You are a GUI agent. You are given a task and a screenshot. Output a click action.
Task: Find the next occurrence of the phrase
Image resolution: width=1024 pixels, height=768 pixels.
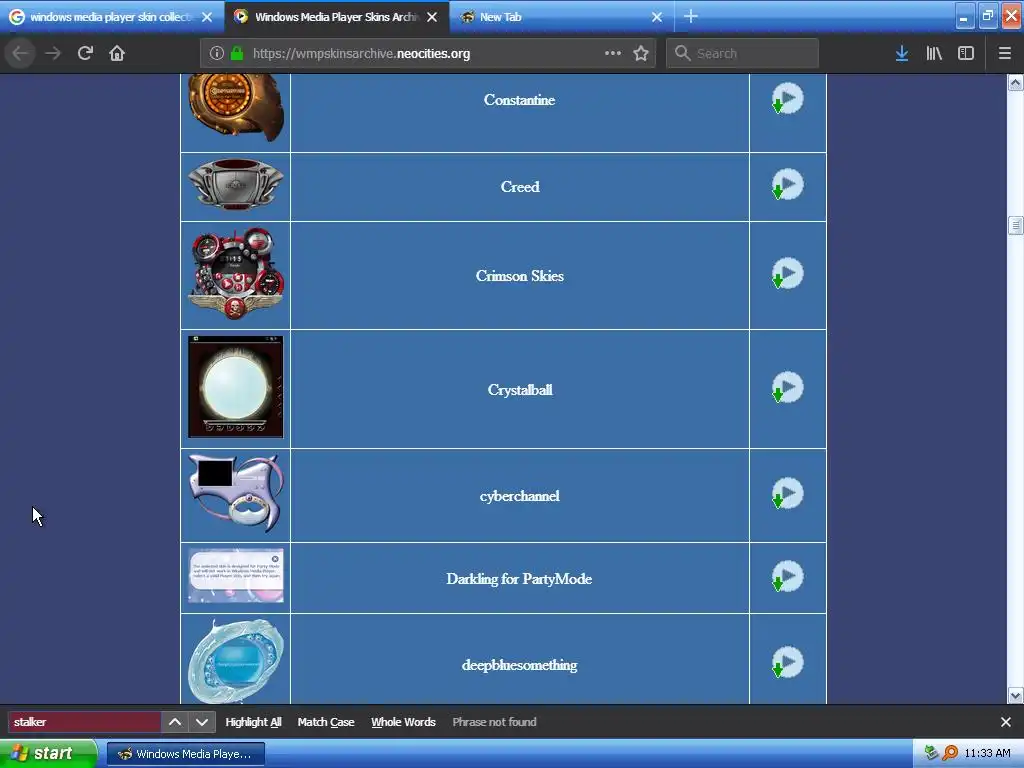point(202,722)
